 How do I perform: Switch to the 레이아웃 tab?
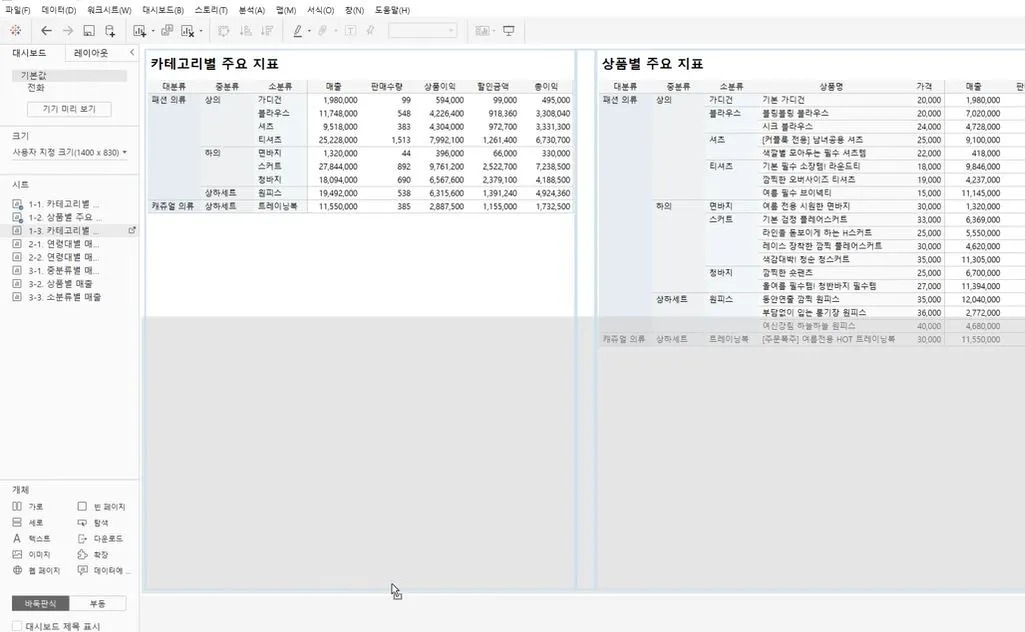91,53
